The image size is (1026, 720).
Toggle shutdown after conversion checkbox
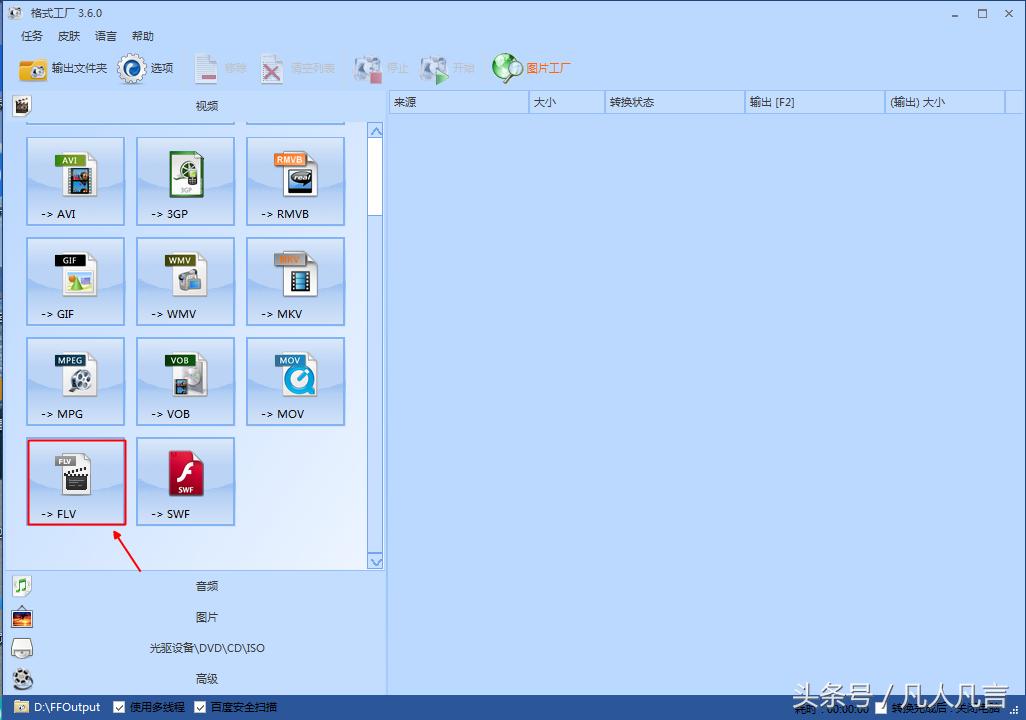pyautogui.click(x=881, y=708)
